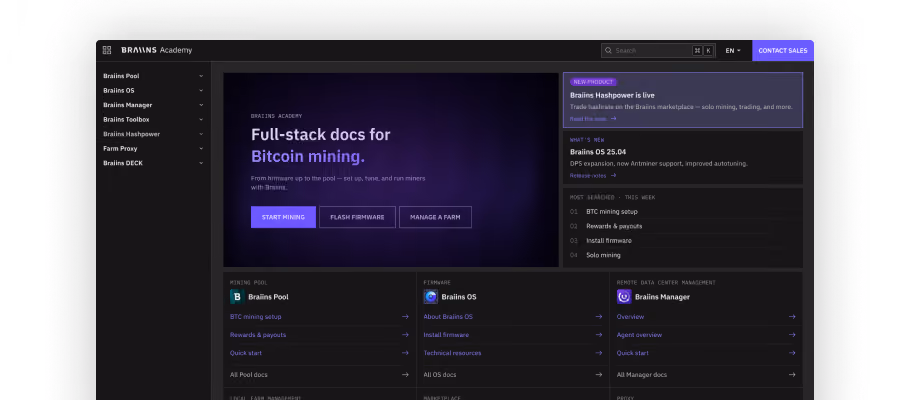This screenshot has width=908, height=400.
Task: Open most searched item Rewards & payouts
Action: (x=614, y=226)
